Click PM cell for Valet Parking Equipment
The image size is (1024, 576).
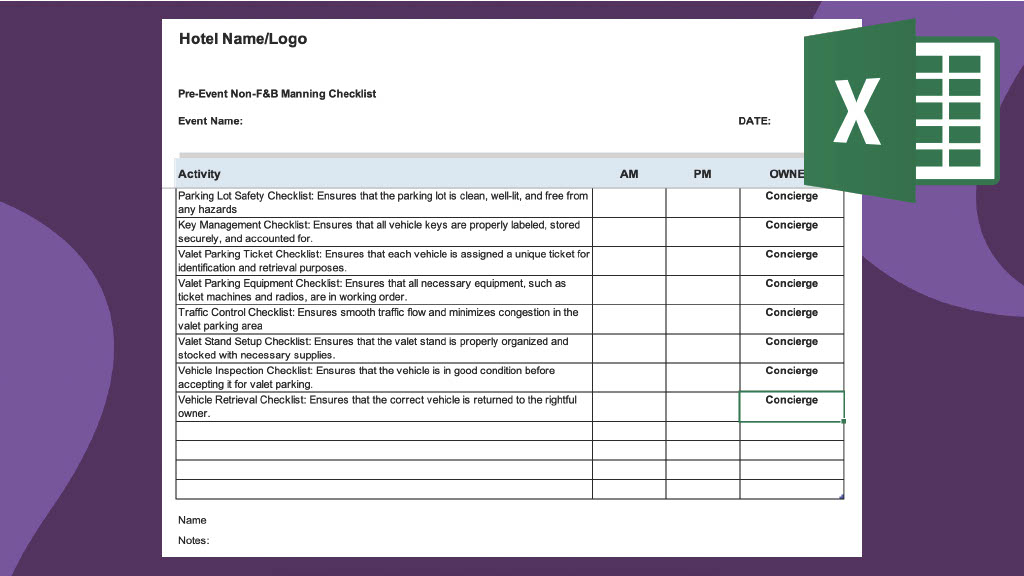(x=703, y=290)
